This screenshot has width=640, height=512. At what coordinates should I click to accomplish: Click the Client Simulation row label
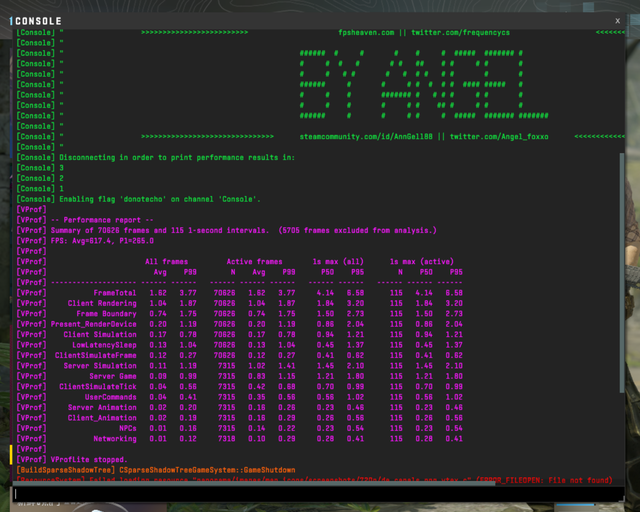100,334
